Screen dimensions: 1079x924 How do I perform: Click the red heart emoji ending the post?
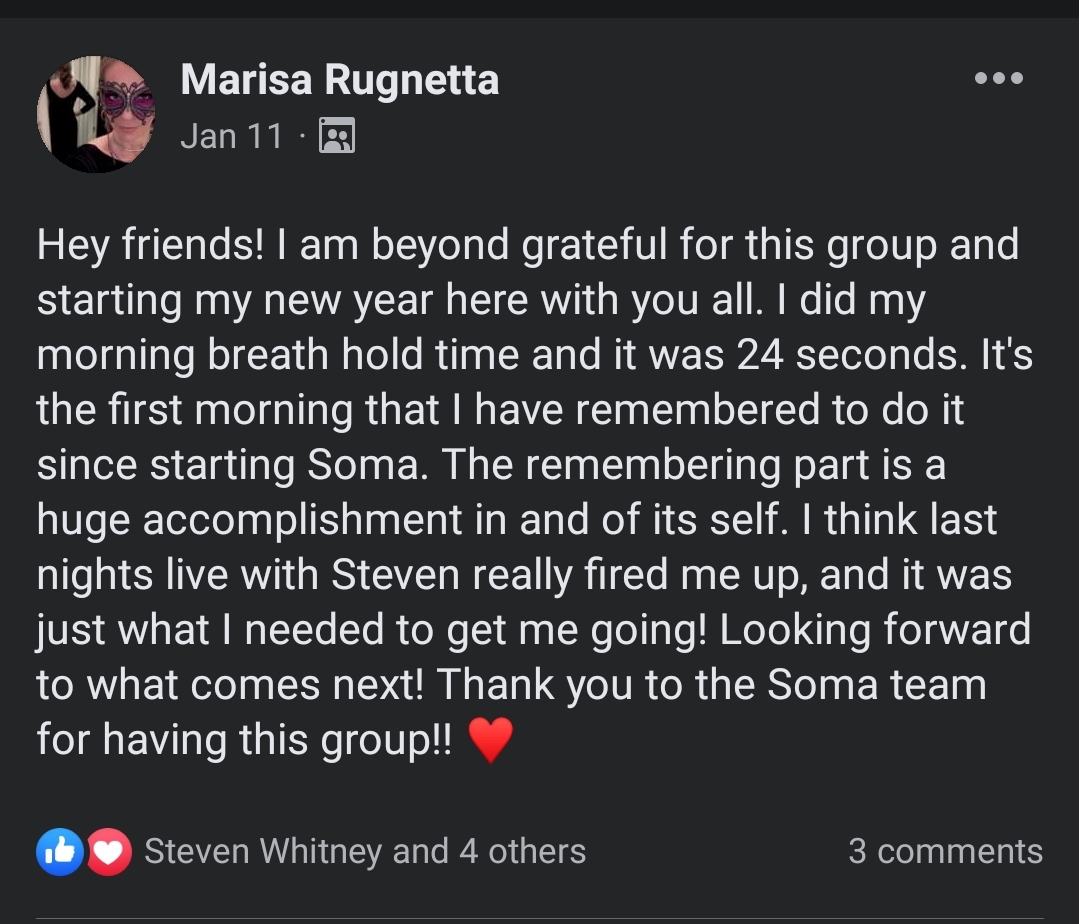(x=490, y=741)
